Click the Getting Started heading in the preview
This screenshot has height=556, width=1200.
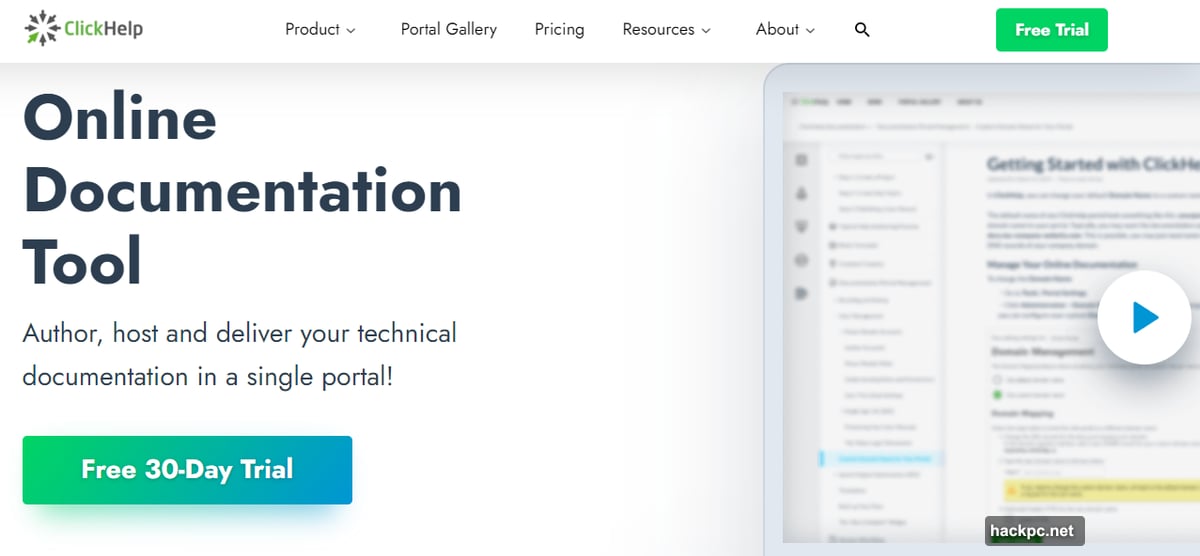[1090, 164]
